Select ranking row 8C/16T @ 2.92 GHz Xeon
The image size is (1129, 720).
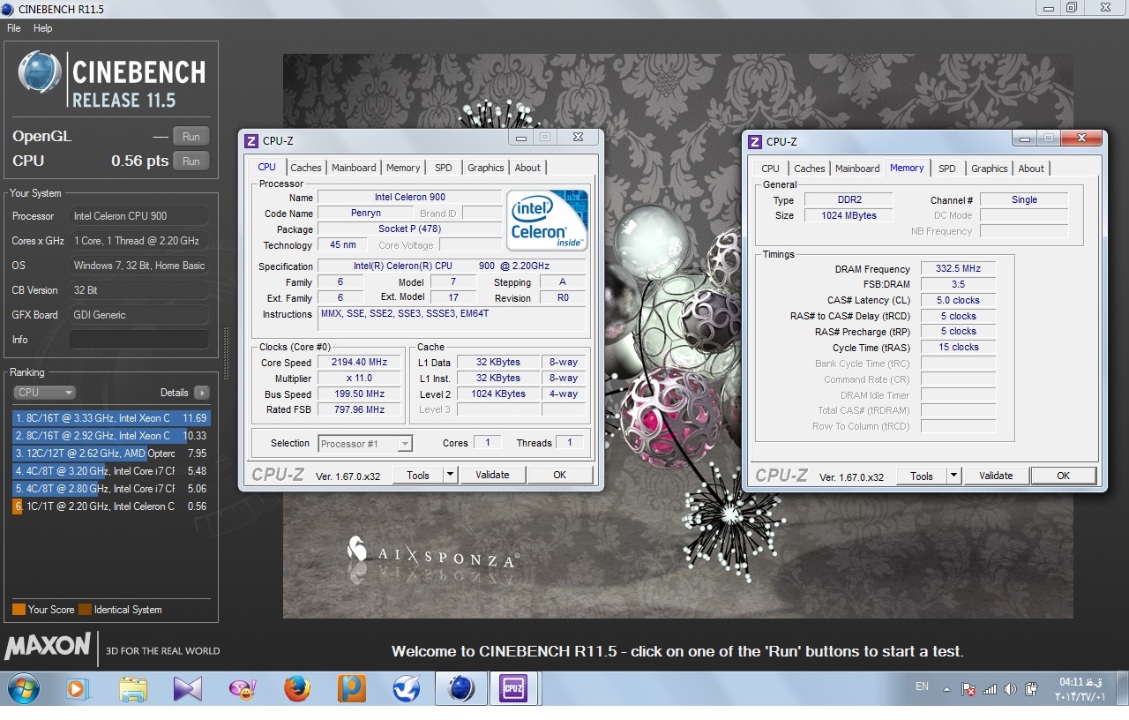pyautogui.click(x=111, y=436)
